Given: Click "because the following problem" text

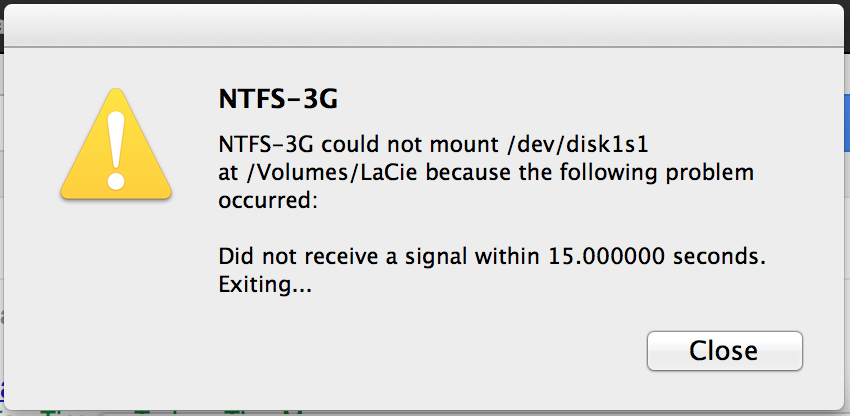Looking at the screenshot, I should pos(591,174).
